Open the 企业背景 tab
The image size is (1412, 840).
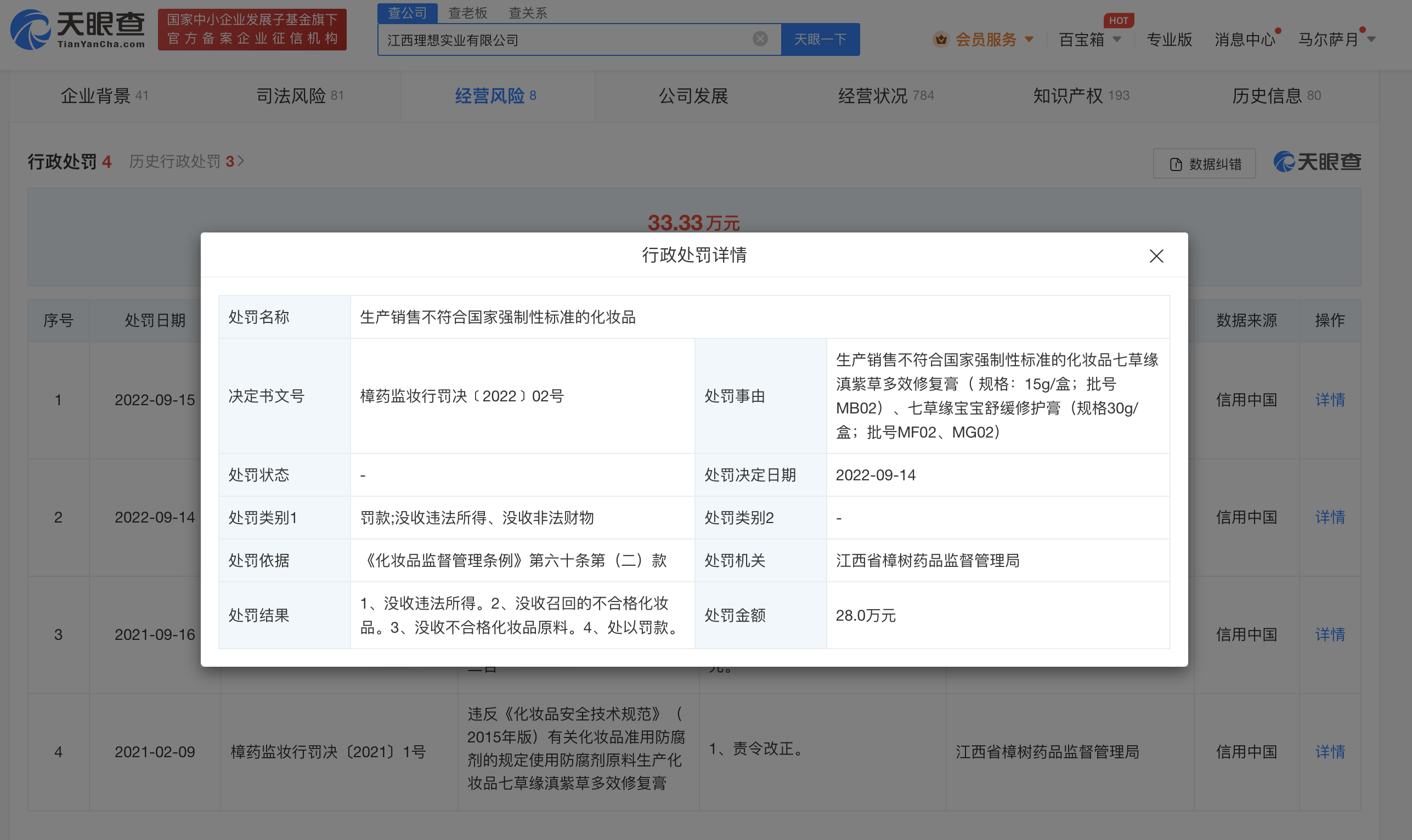[104, 95]
